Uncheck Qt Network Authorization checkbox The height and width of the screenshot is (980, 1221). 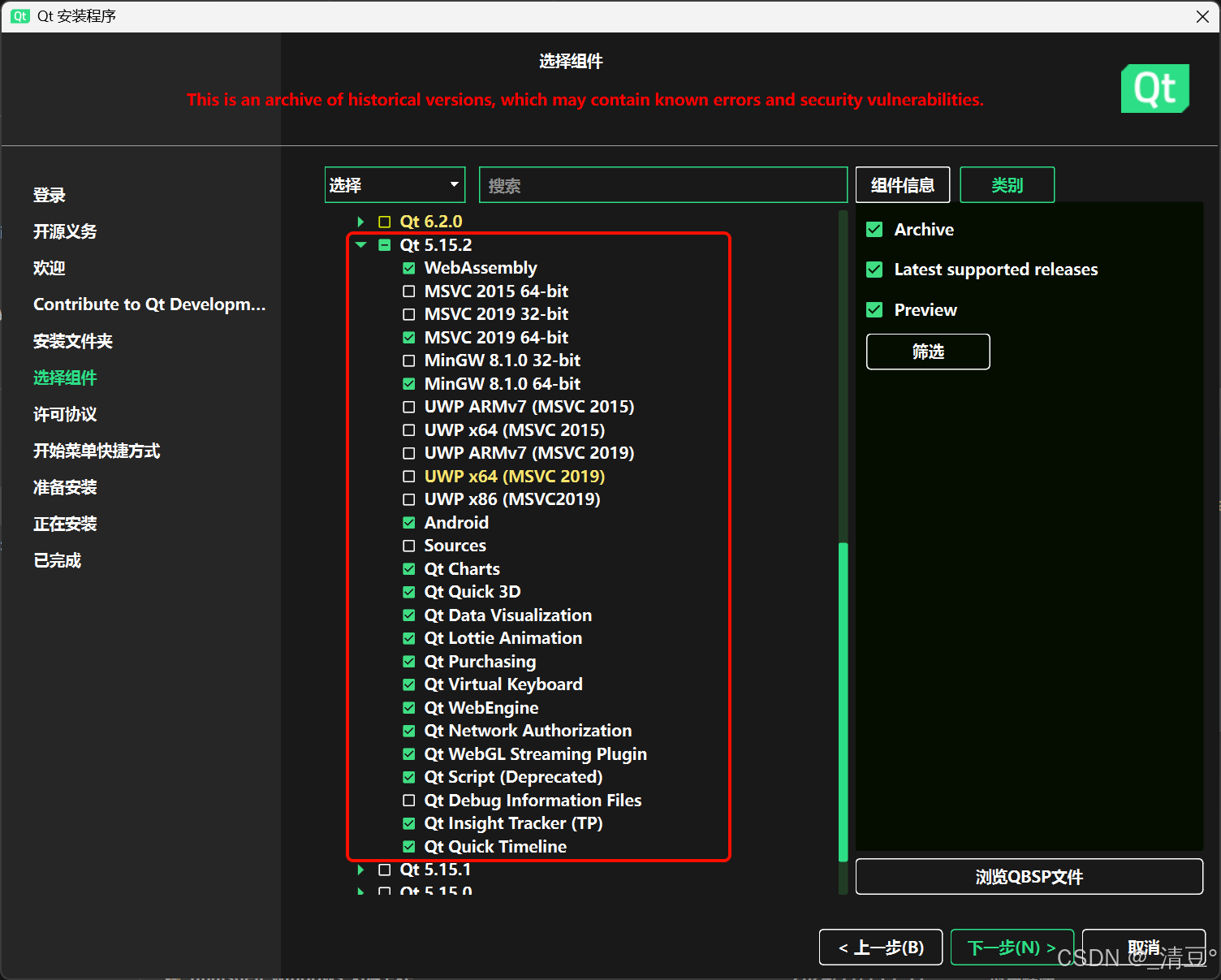tap(409, 731)
